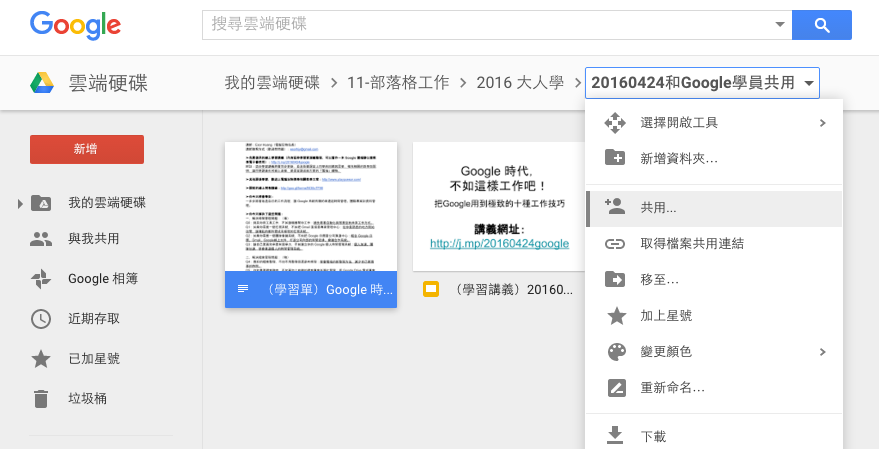The width and height of the screenshot is (879, 449).
Task: Open 我的雲端硬碟 in sidebar
Action: 107,203
